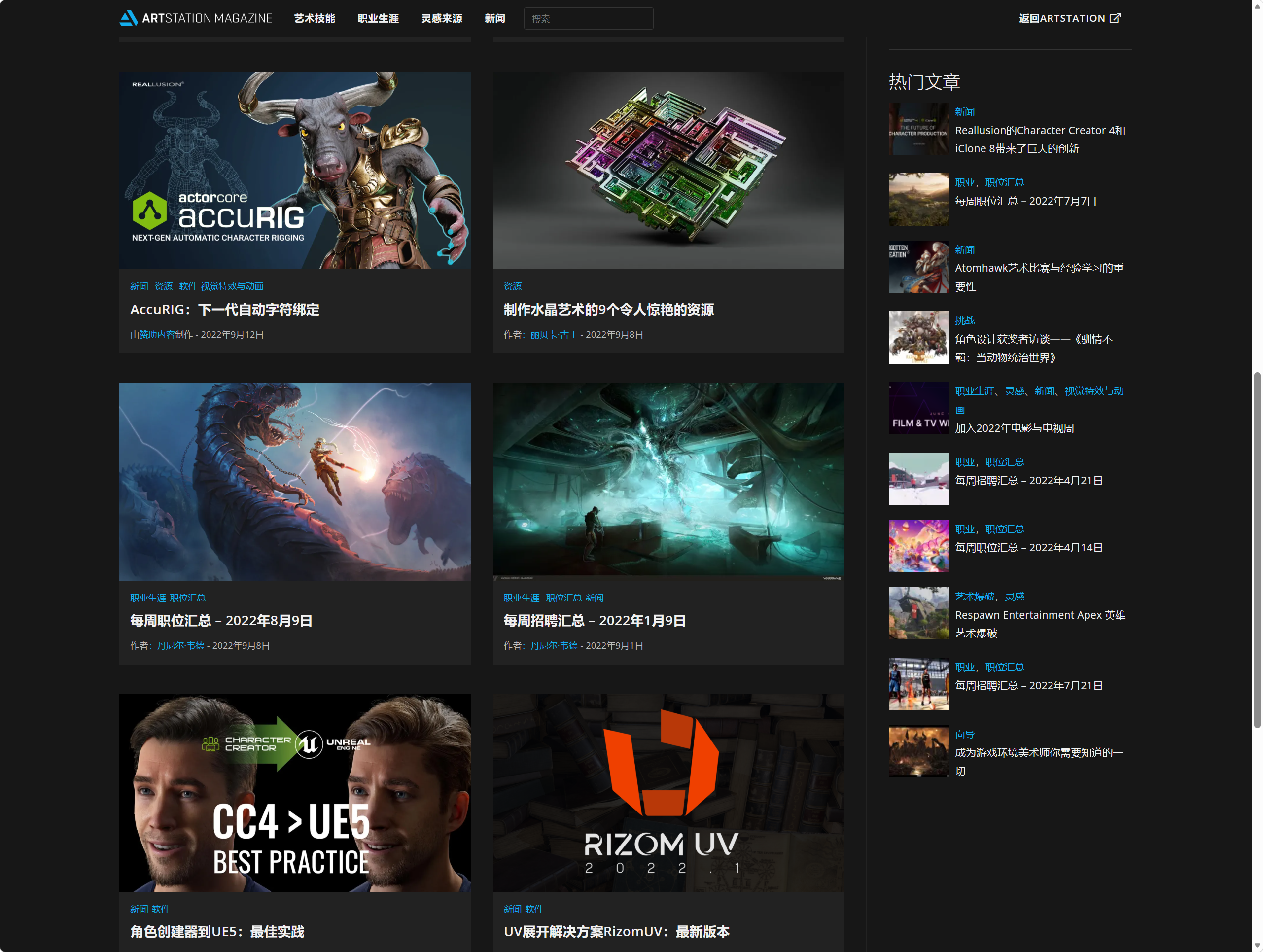Follow the 赞助内容 sponsored content link

coord(157,335)
